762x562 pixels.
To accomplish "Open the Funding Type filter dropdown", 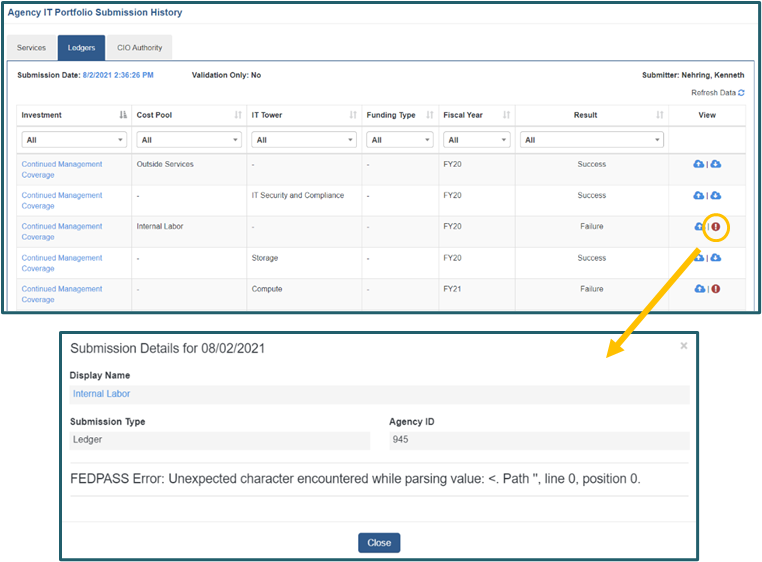I will [400, 140].
